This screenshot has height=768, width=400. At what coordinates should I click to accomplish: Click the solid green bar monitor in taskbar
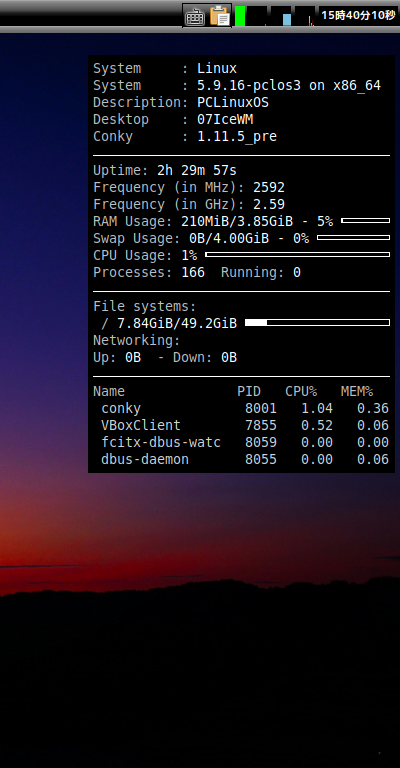click(x=240, y=16)
